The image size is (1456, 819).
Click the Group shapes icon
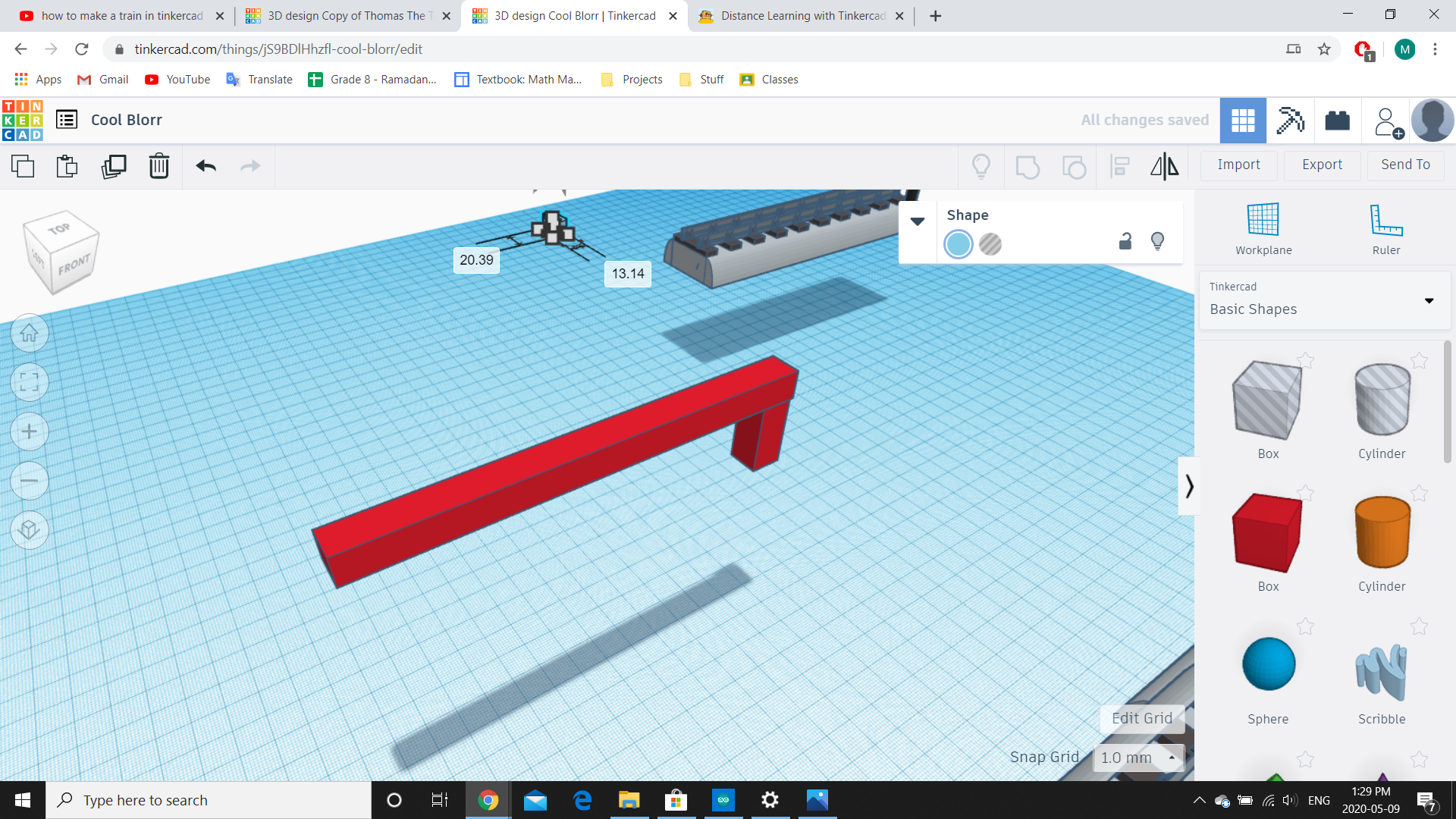[1028, 166]
